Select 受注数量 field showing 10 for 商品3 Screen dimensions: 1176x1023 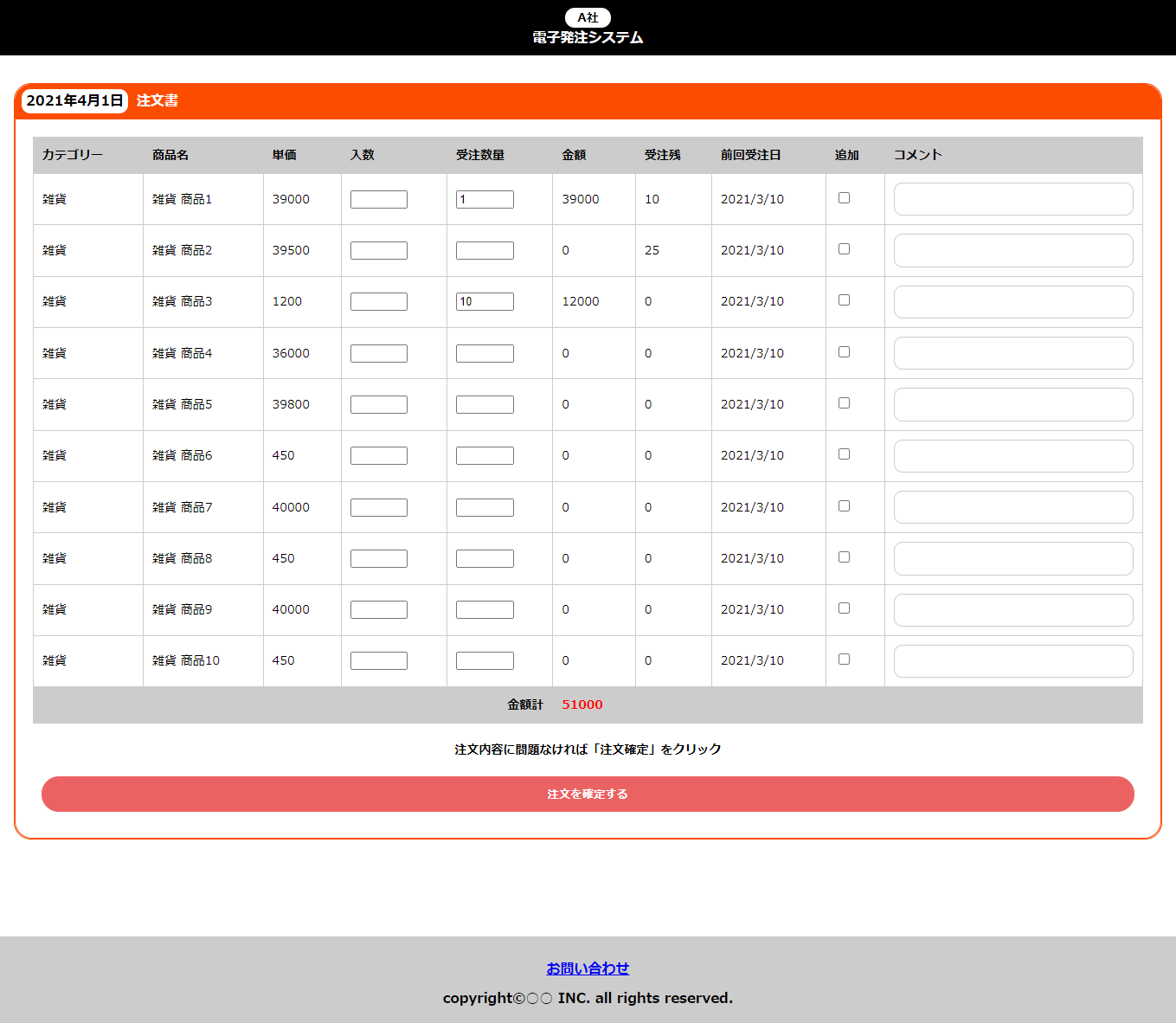click(x=485, y=301)
